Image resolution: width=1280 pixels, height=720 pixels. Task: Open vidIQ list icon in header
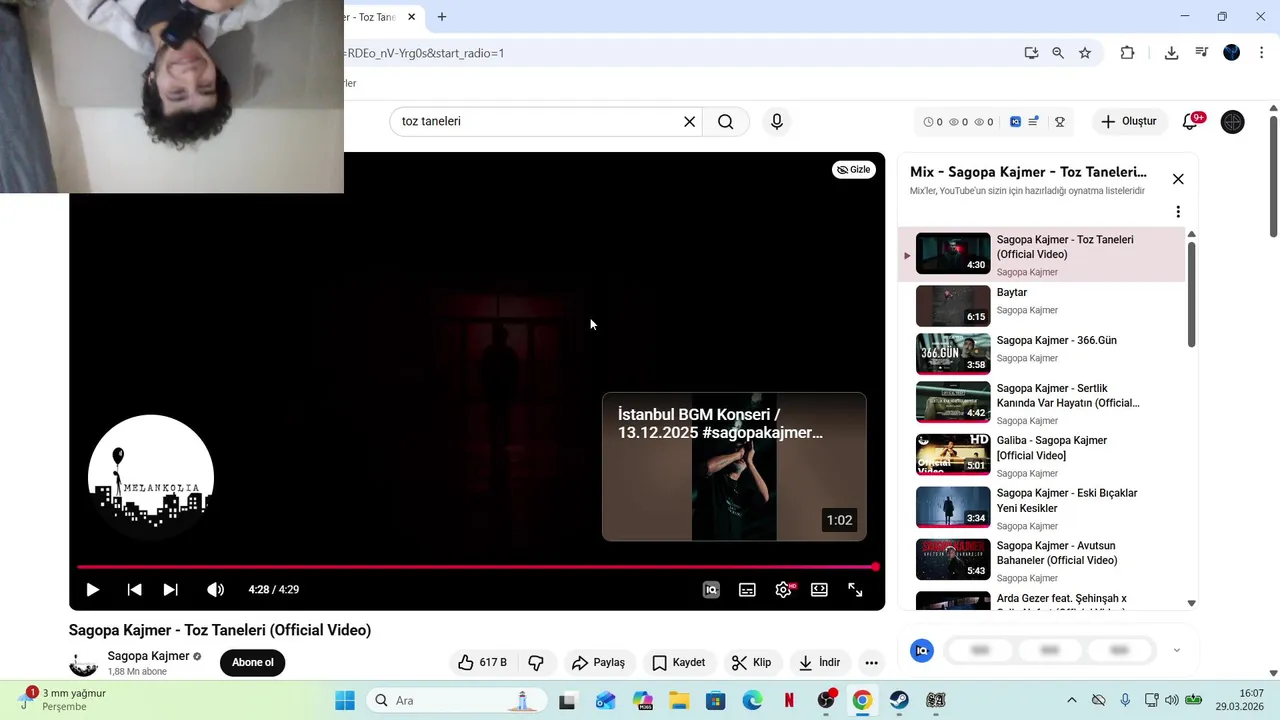[x=1034, y=122]
